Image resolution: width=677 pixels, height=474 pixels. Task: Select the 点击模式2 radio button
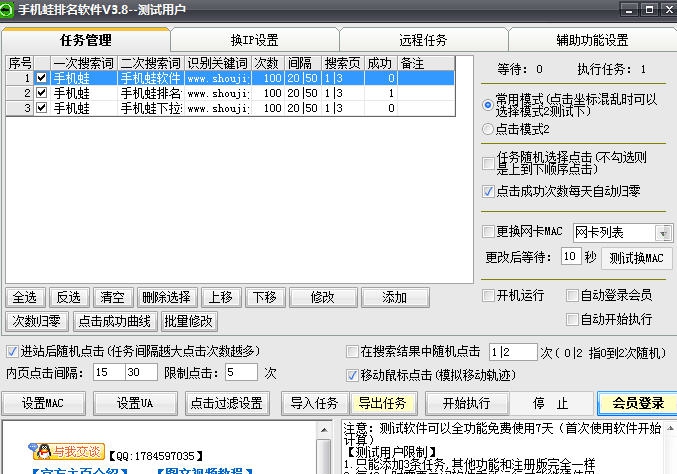tap(487, 129)
